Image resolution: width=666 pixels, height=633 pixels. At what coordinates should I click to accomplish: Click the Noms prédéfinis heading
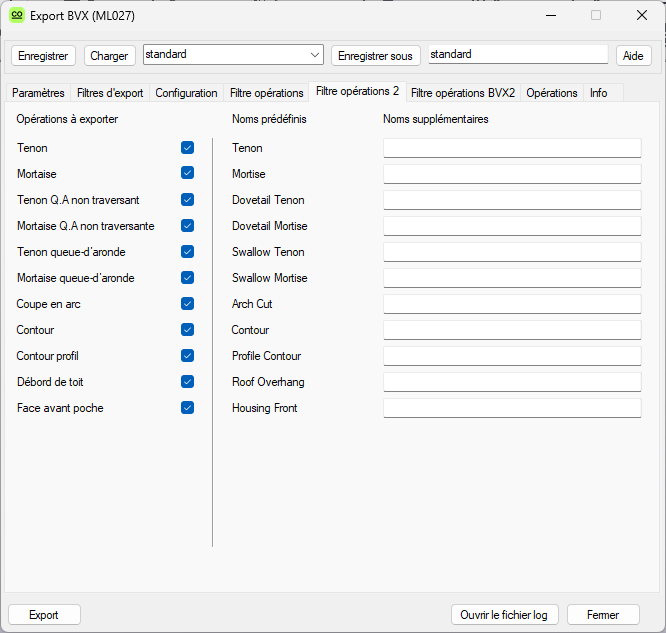coord(269,119)
